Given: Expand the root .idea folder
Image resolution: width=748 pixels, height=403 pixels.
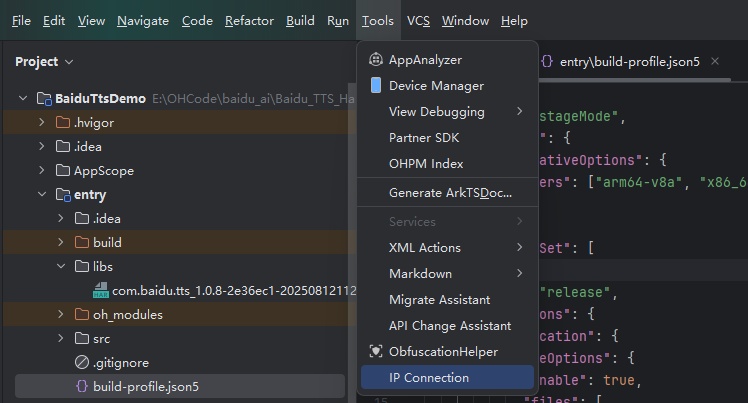Looking at the screenshot, I should 42,146.
